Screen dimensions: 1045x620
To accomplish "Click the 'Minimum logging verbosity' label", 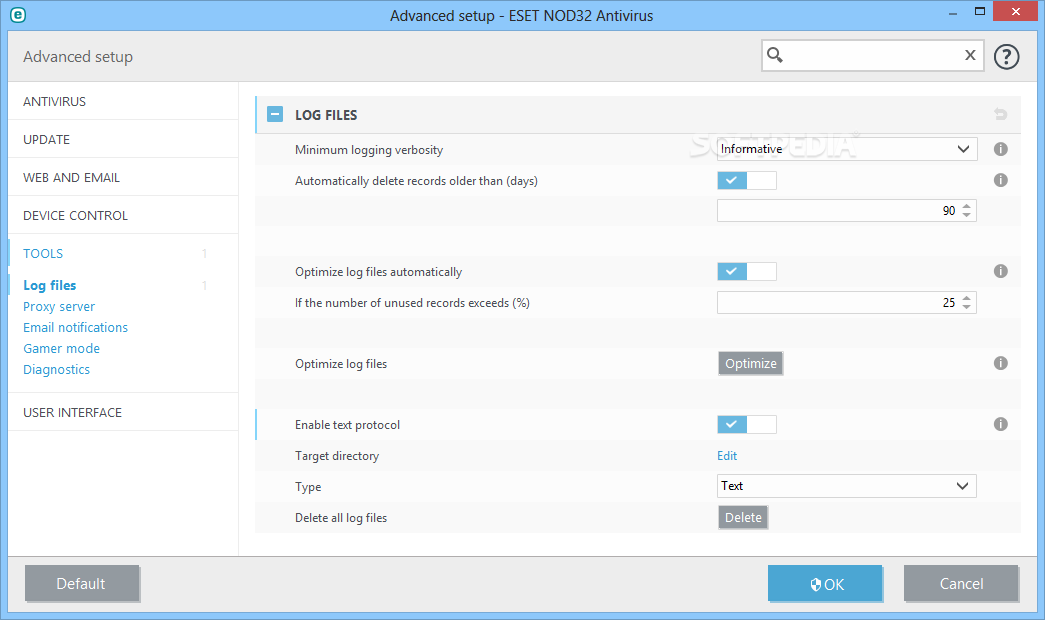I will (x=369, y=150).
